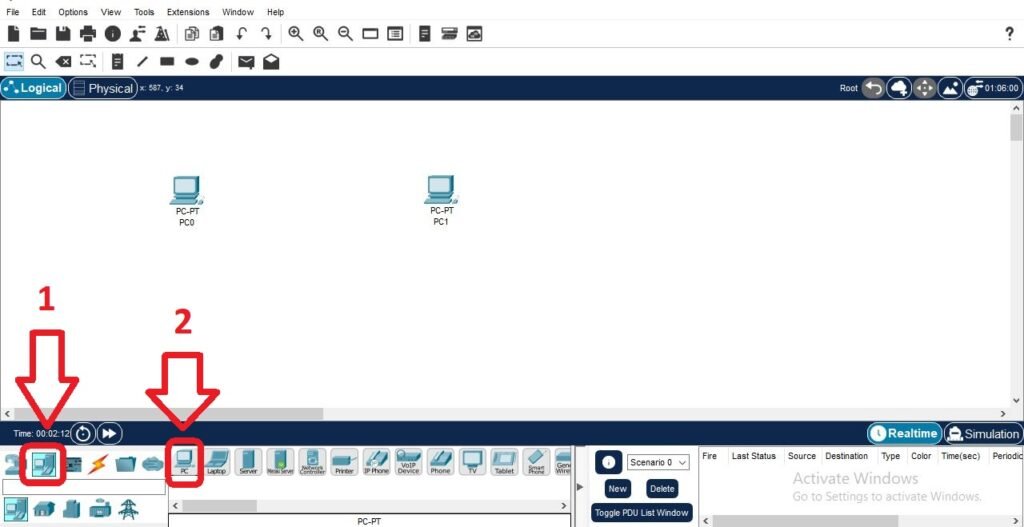The height and width of the screenshot is (527, 1024).
Task: Click the PC0 computer on workspace
Action: 186,190
